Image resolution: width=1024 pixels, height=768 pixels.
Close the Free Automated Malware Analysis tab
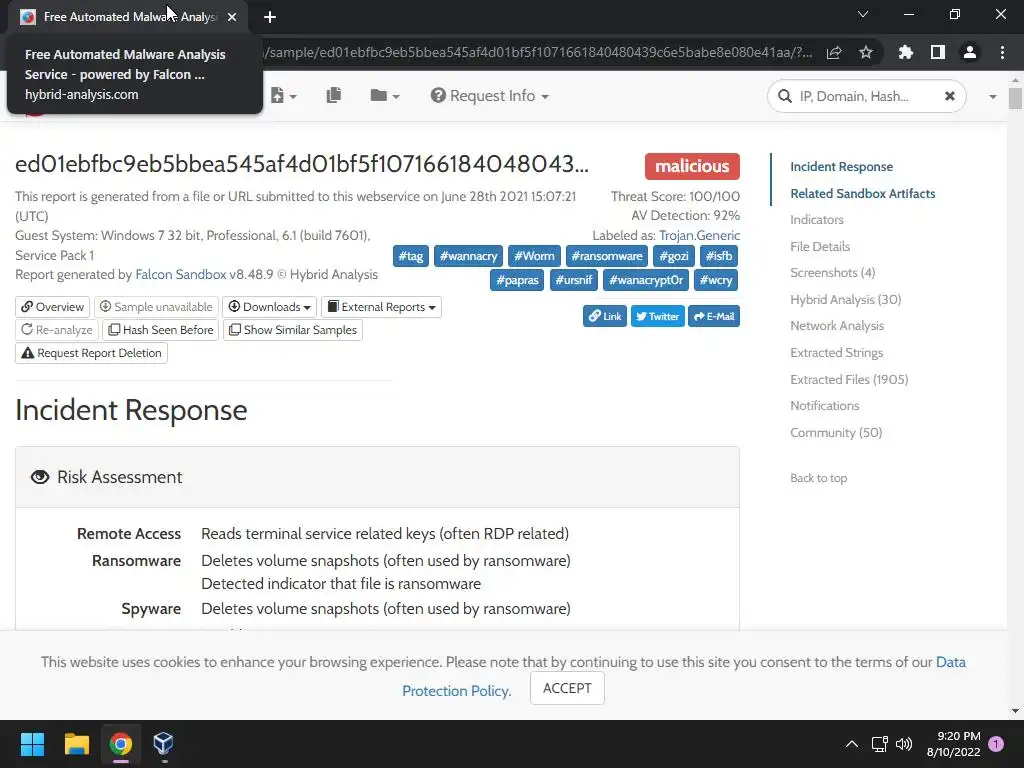click(232, 17)
